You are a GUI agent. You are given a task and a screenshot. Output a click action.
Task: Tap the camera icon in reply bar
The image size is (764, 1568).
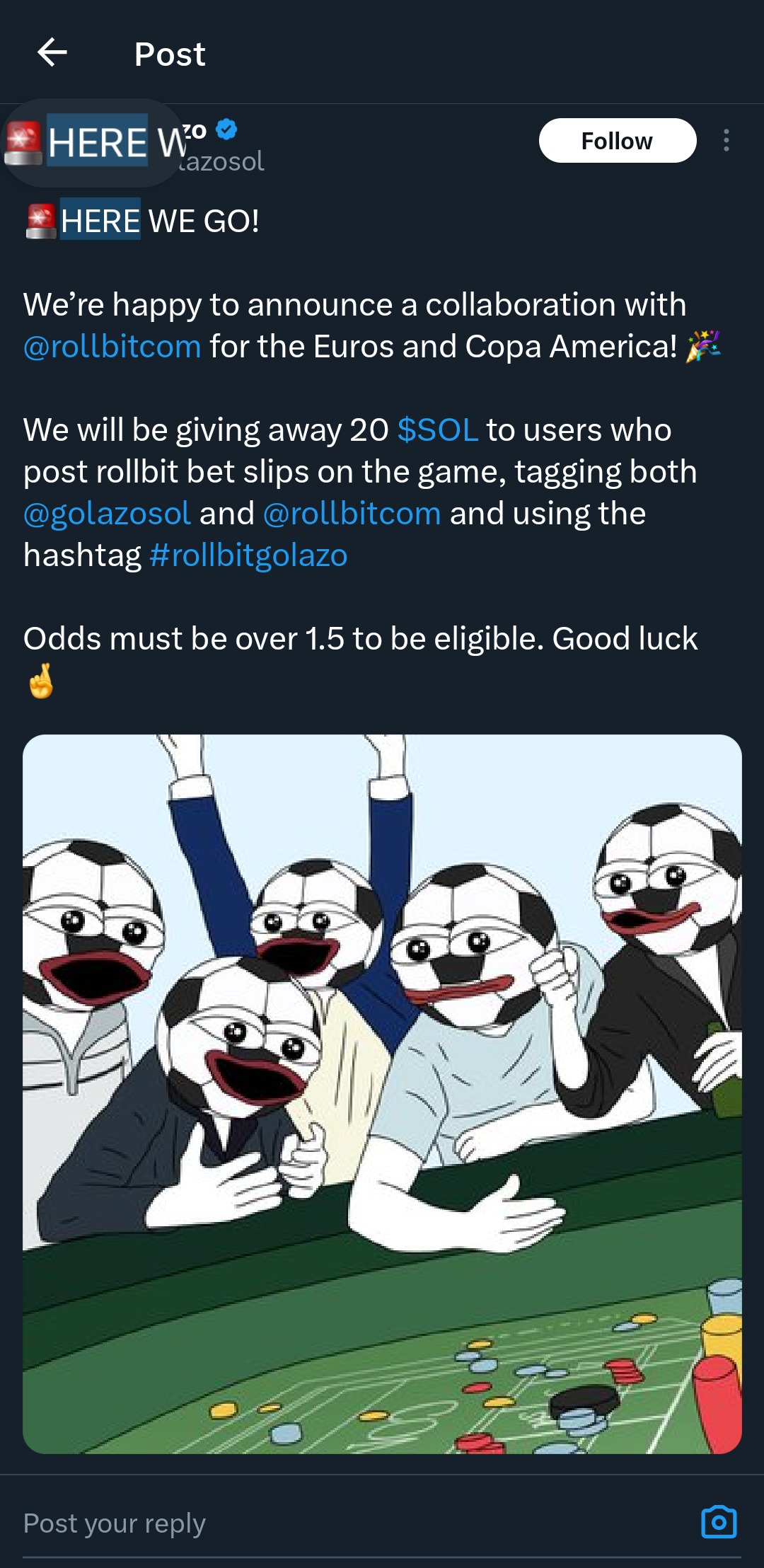719,1522
